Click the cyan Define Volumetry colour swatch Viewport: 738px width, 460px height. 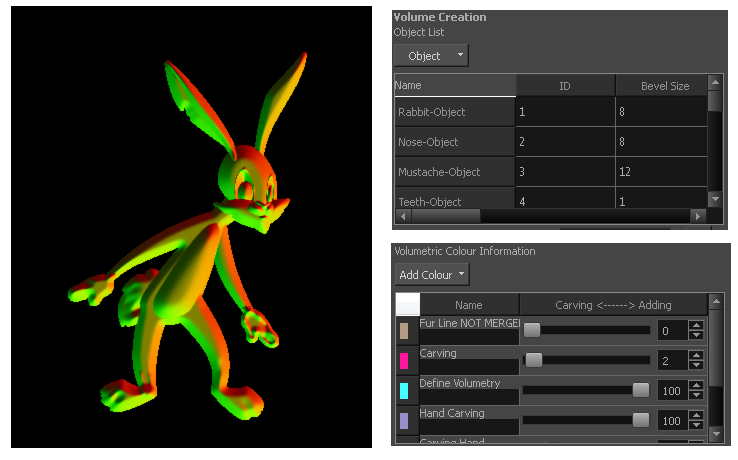404,391
